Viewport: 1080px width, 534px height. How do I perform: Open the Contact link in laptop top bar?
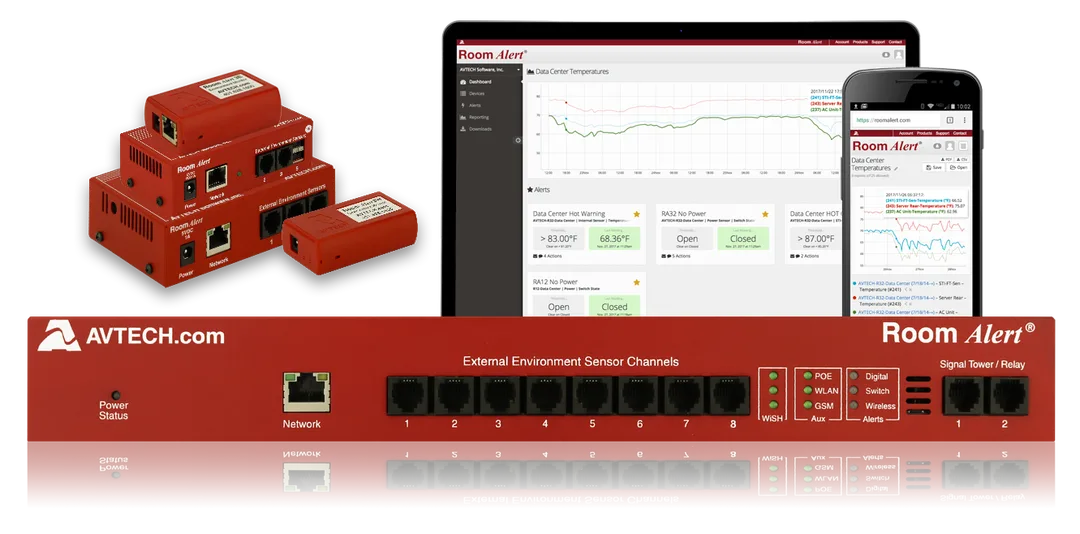[895, 42]
